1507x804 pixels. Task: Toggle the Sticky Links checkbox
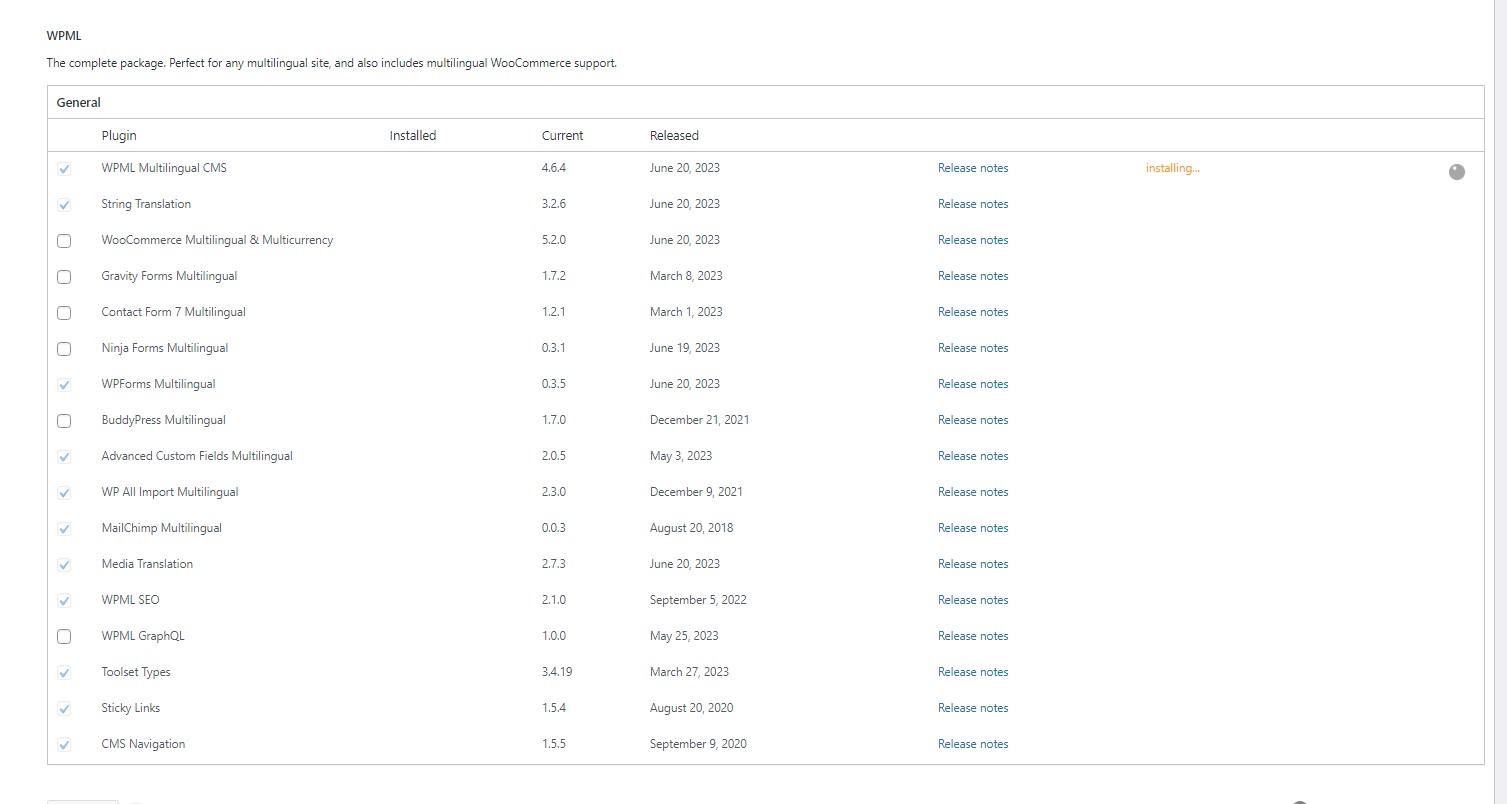click(64, 709)
